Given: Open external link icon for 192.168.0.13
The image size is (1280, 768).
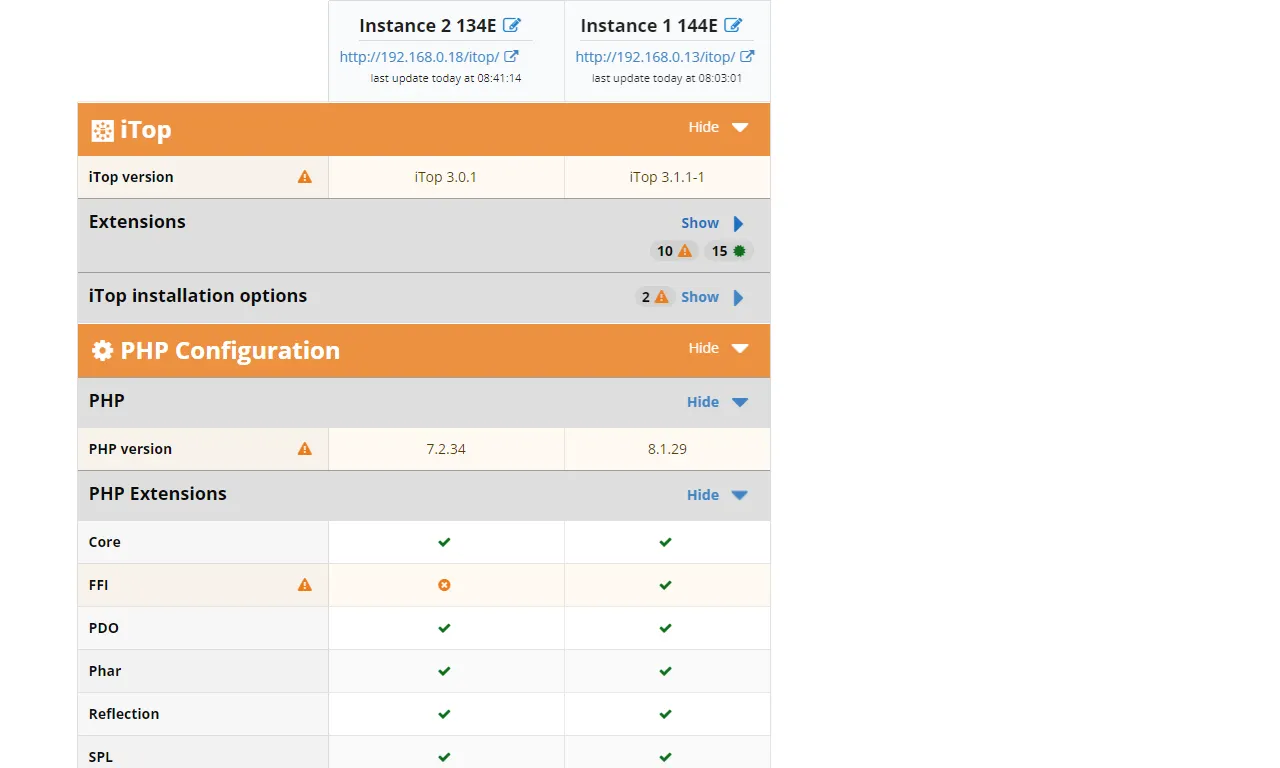Looking at the screenshot, I should coord(747,57).
